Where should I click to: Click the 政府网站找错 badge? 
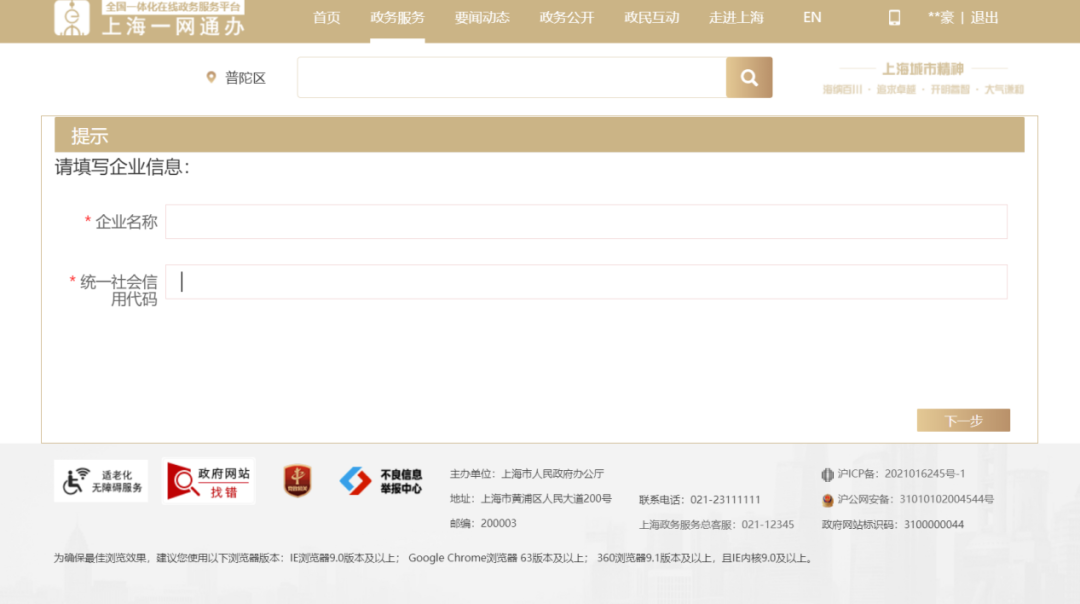click(209, 481)
